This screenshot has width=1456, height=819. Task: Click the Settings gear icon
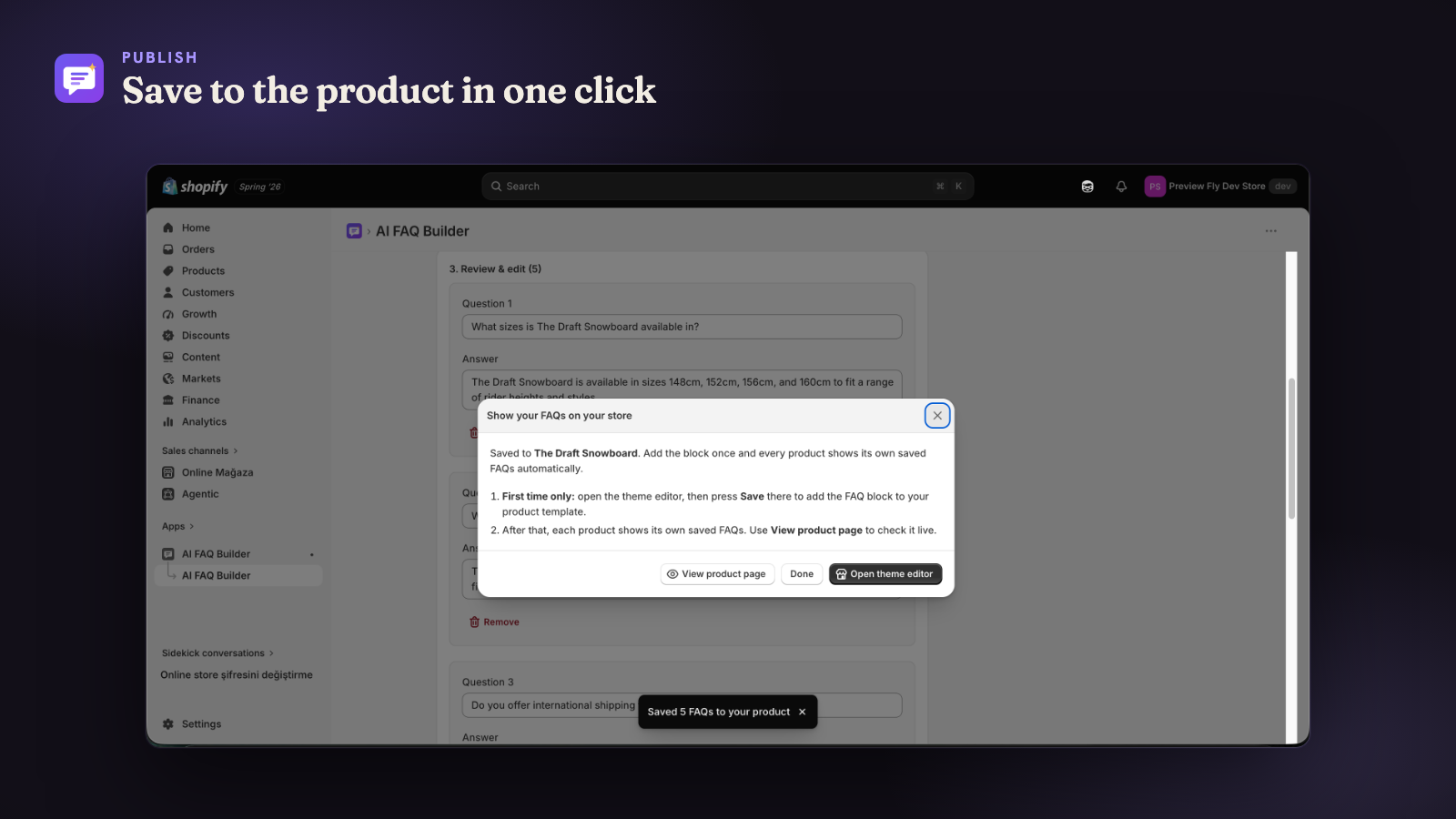coord(168,724)
